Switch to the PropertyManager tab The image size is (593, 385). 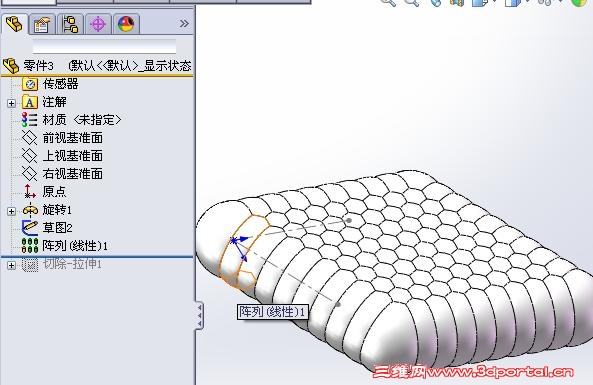tap(42, 25)
